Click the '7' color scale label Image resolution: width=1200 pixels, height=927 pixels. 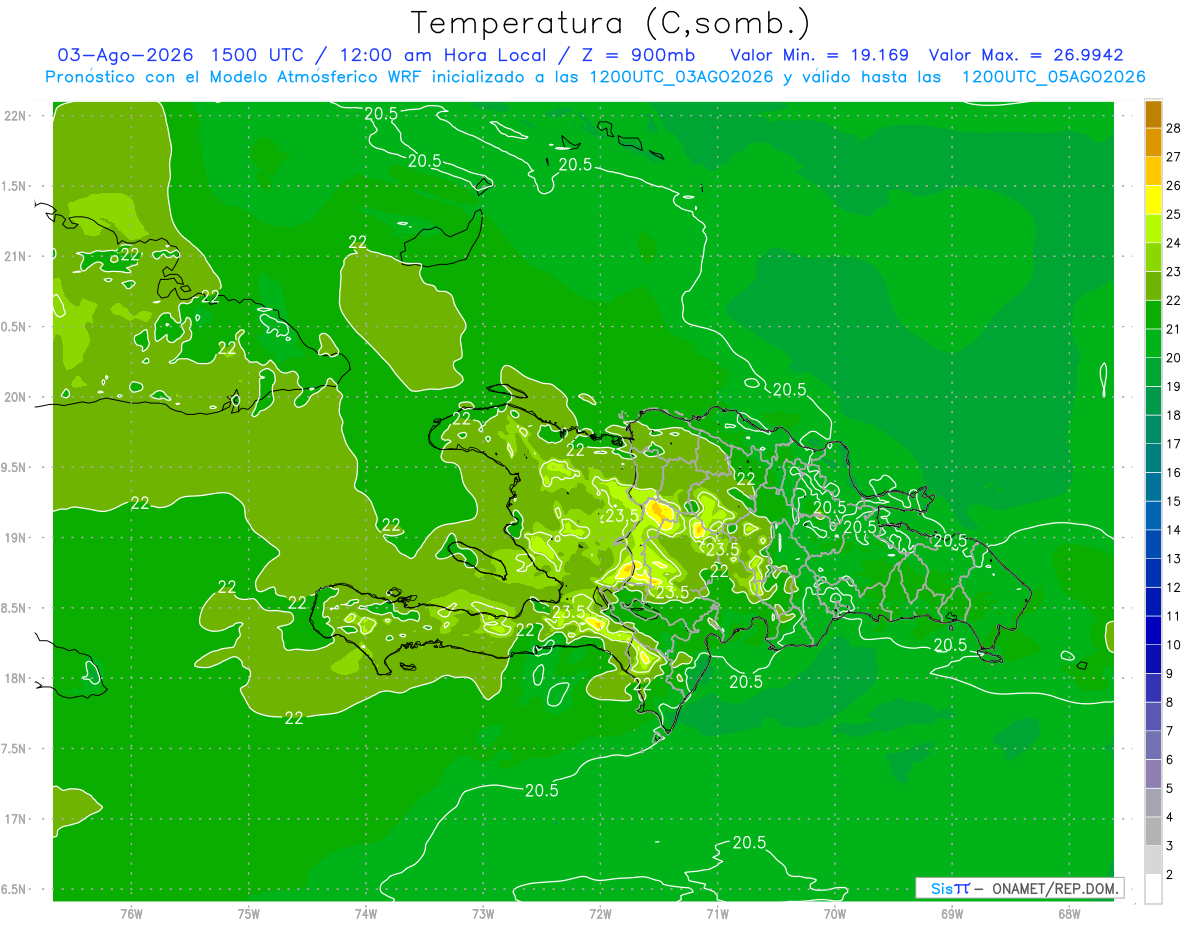click(1170, 731)
